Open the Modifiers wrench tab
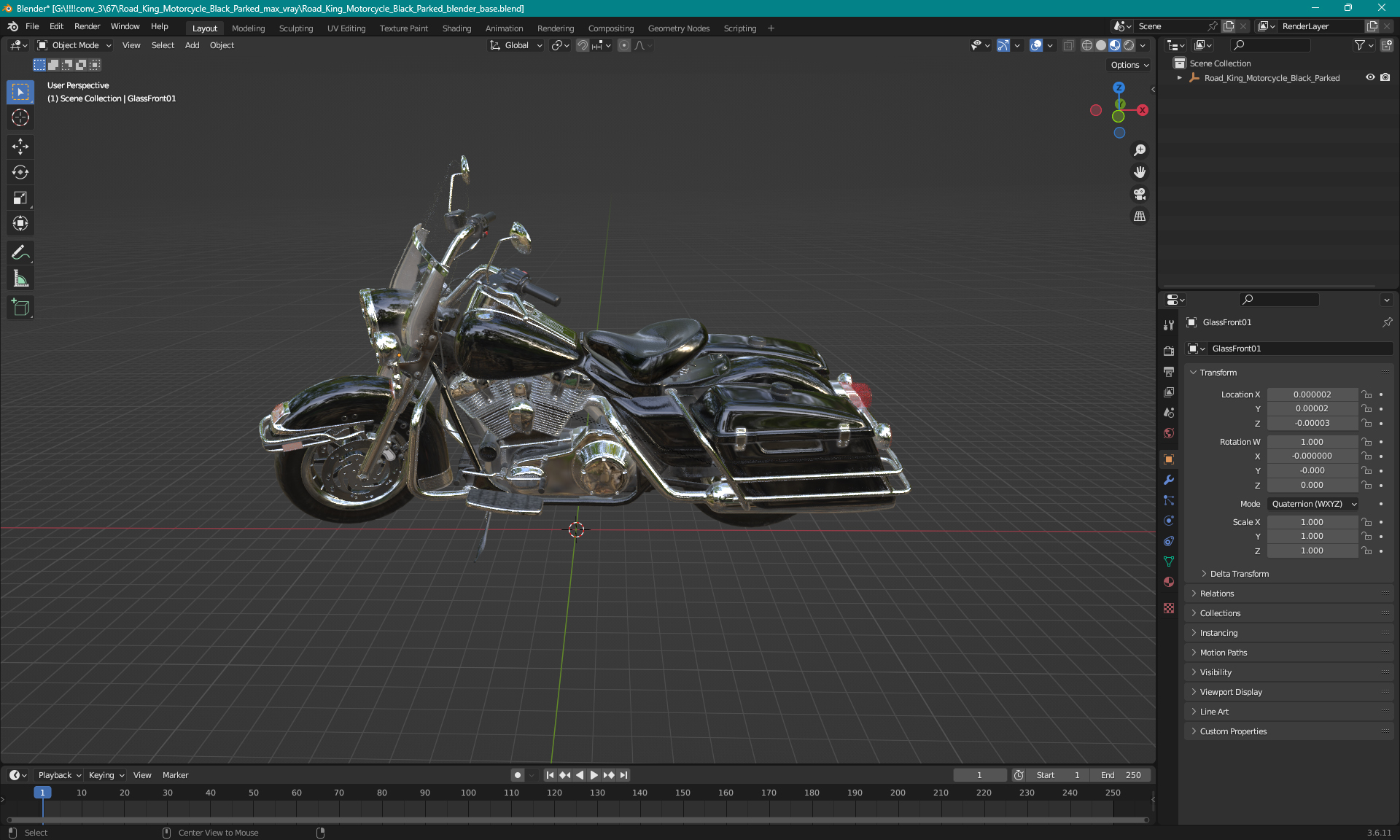The image size is (1400, 840). pyautogui.click(x=1169, y=480)
